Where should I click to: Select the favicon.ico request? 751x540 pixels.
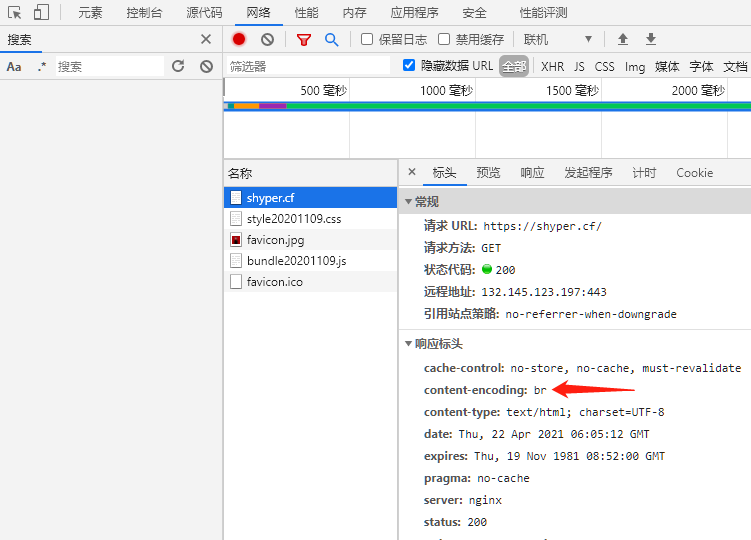pyautogui.click(x=310, y=281)
